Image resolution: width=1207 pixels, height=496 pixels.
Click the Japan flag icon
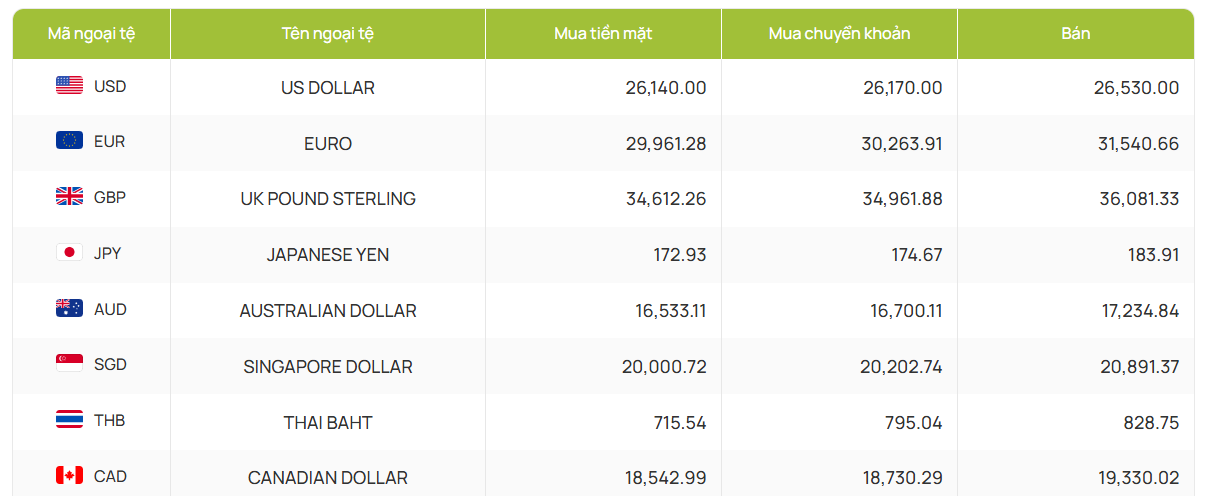click(x=69, y=253)
